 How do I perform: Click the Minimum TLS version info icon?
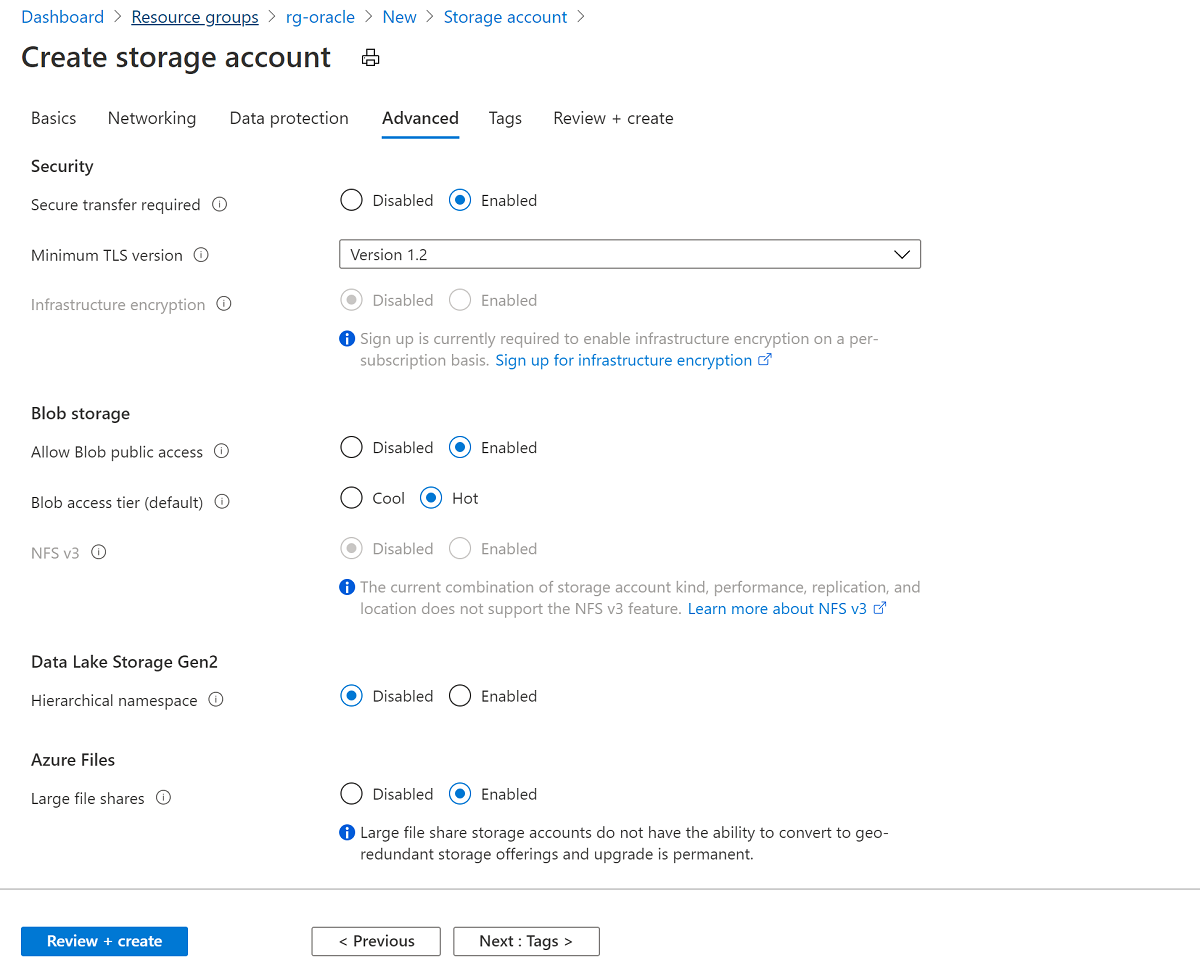[201, 255]
